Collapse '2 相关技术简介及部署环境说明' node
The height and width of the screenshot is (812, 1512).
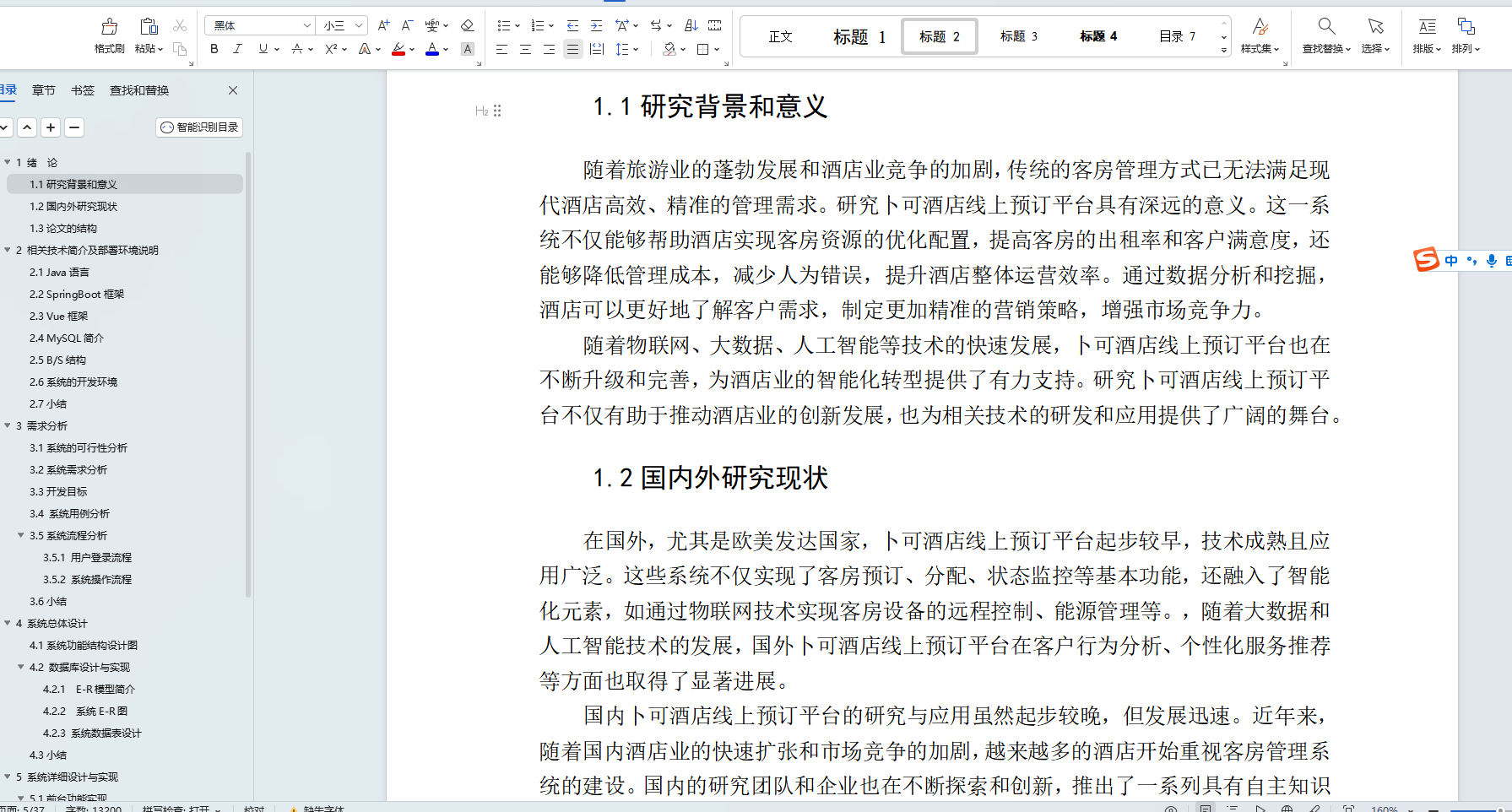[8, 250]
